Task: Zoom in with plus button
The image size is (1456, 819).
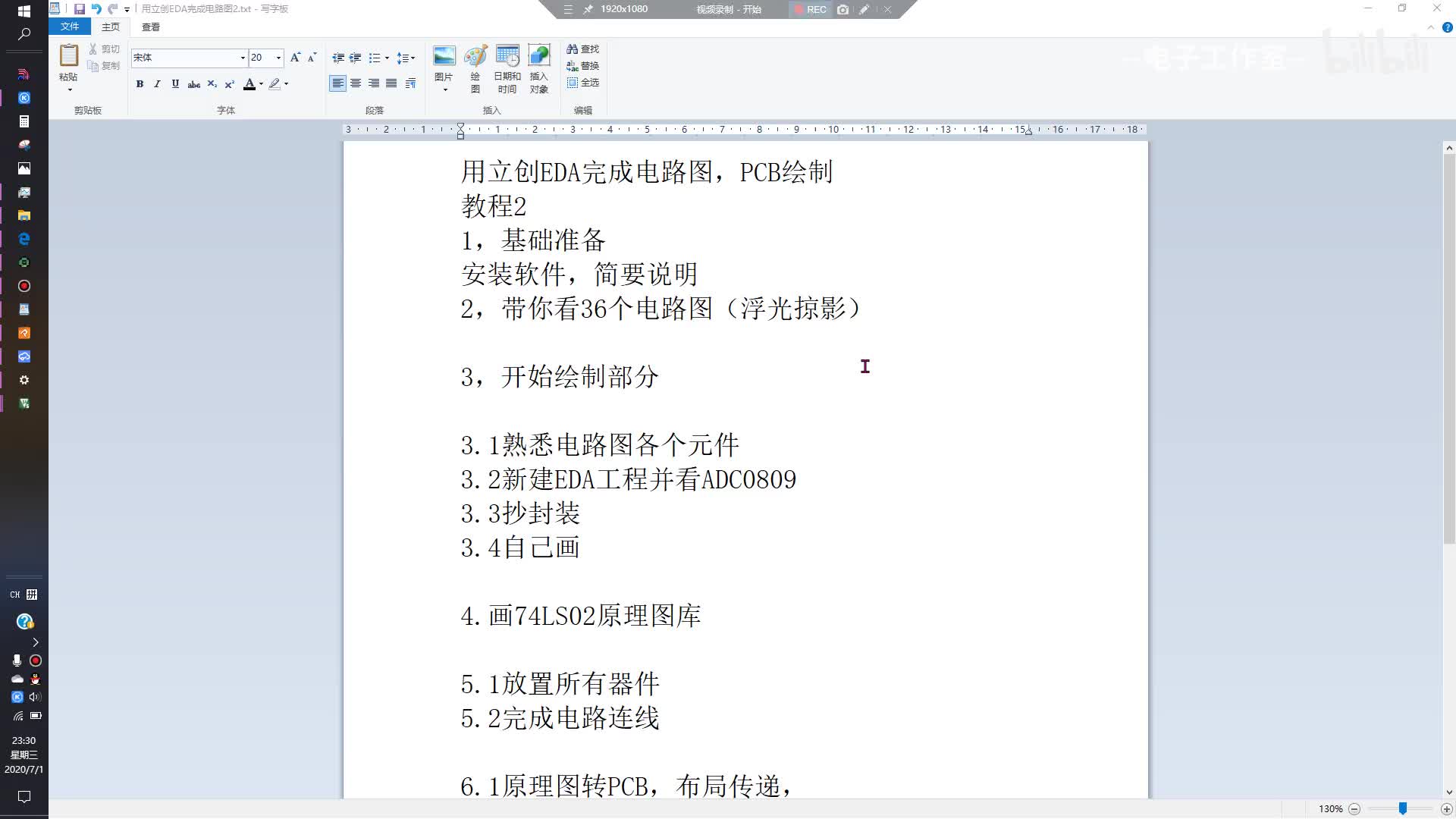Action: [1446, 809]
